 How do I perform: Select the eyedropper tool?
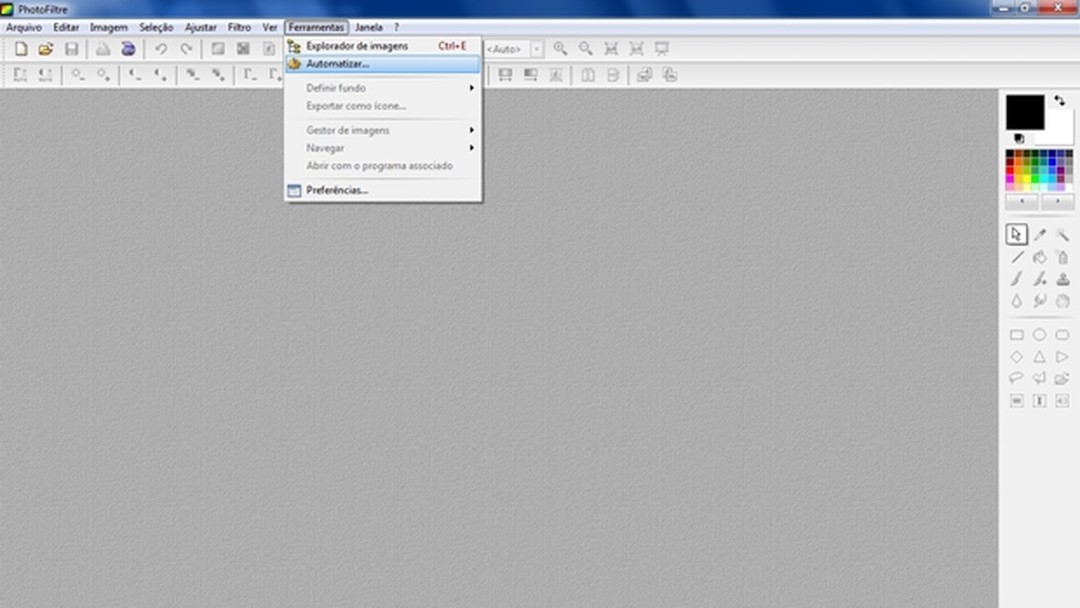[x=1040, y=233]
